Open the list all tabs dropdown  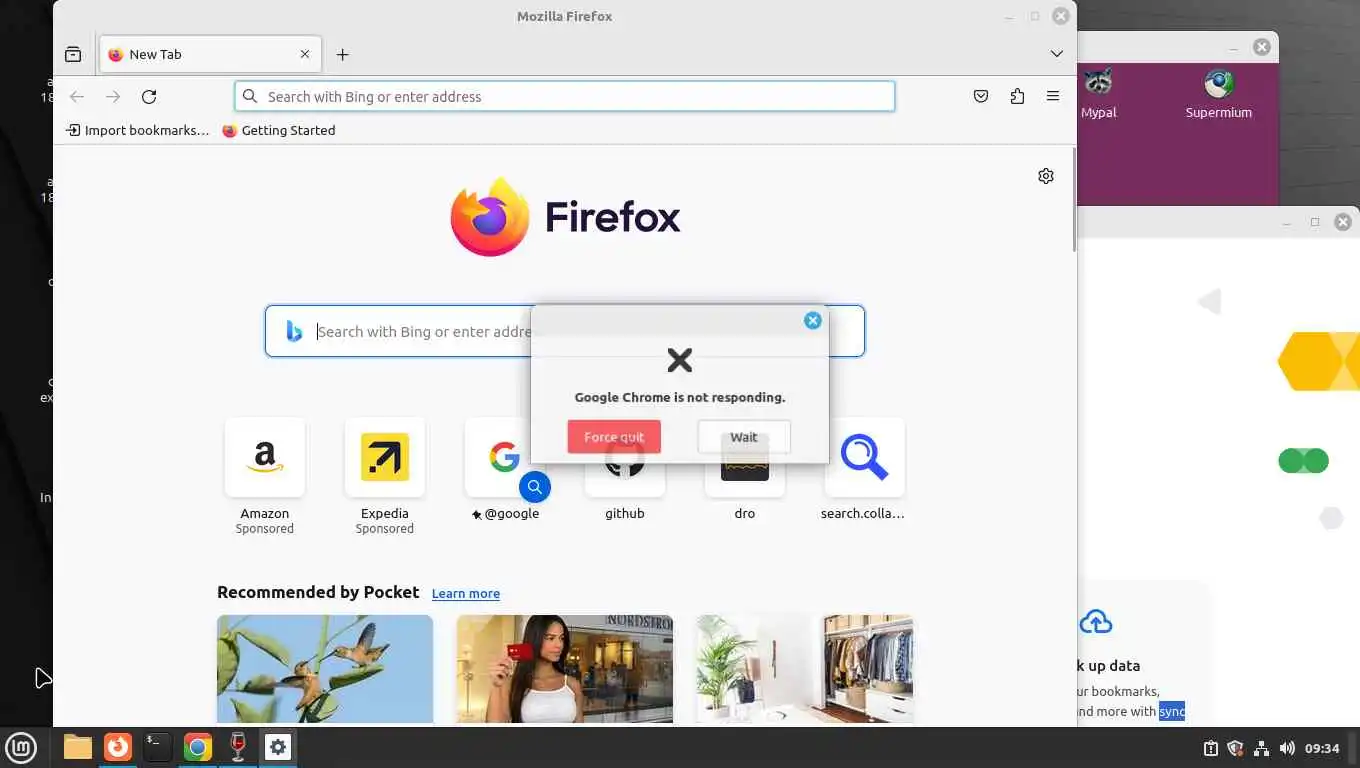tap(1057, 54)
